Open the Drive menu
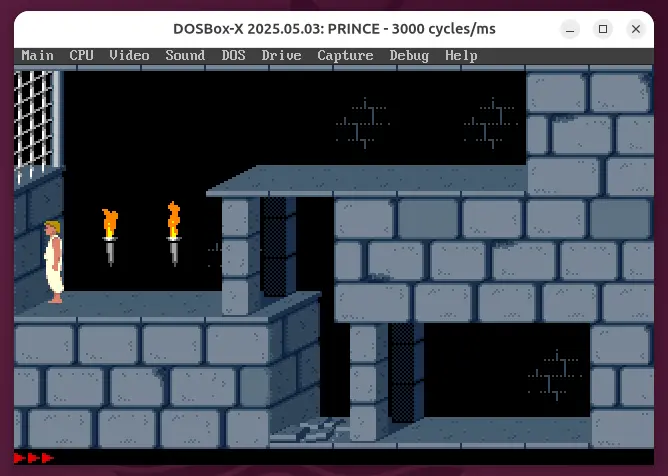This screenshot has height=476, width=668. [x=281, y=56]
